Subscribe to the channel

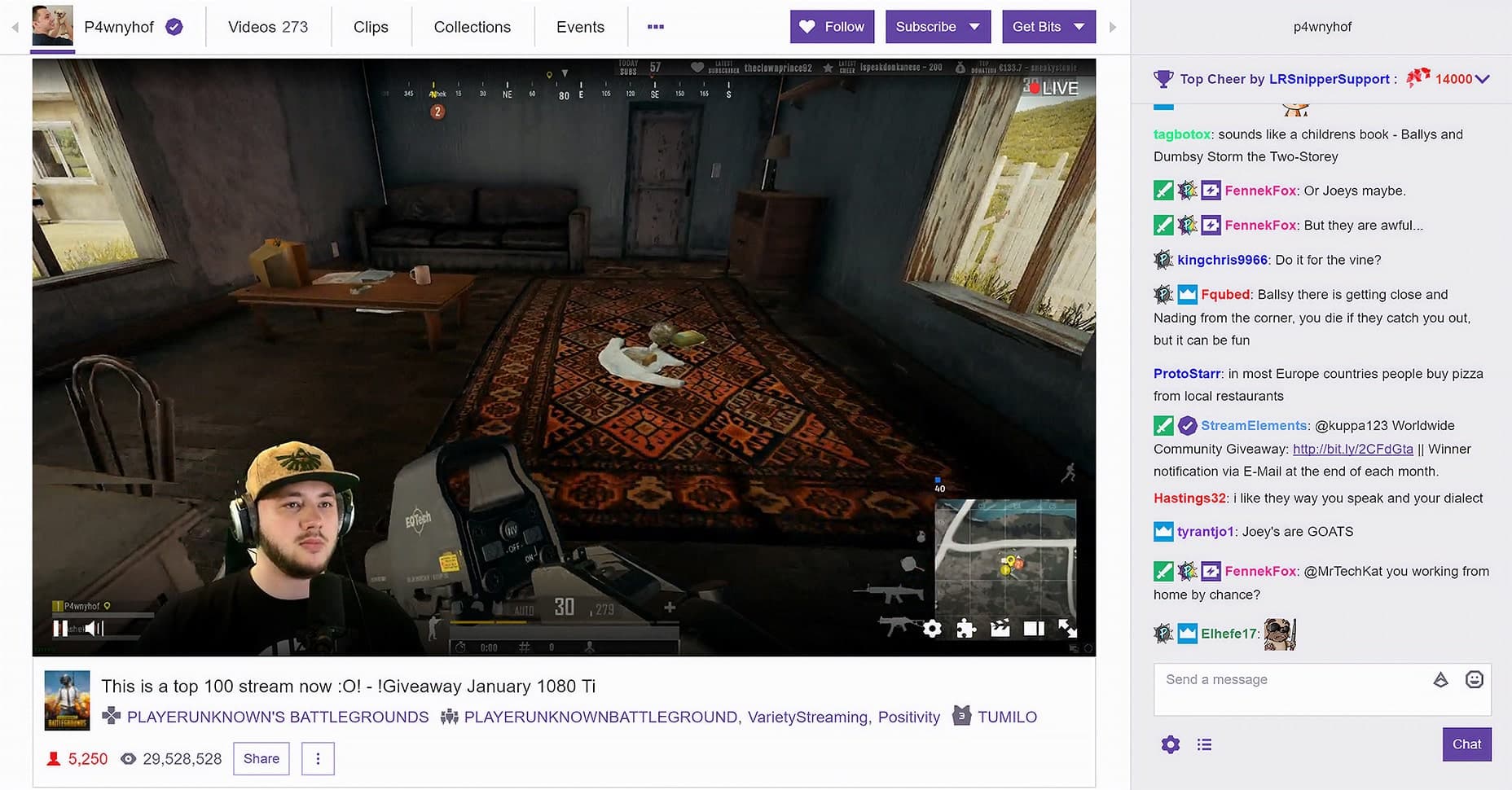coord(926,27)
